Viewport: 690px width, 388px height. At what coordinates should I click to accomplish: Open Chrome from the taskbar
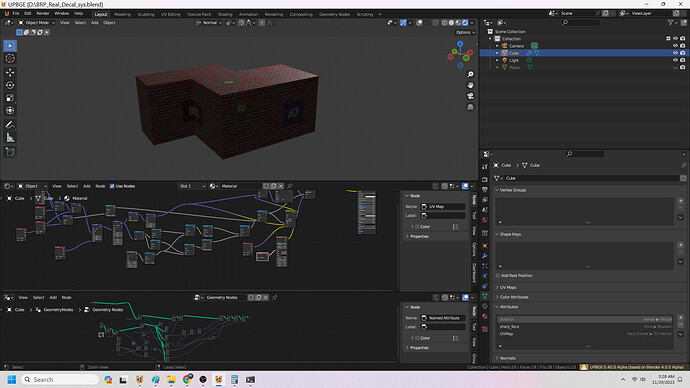[x=187, y=379]
